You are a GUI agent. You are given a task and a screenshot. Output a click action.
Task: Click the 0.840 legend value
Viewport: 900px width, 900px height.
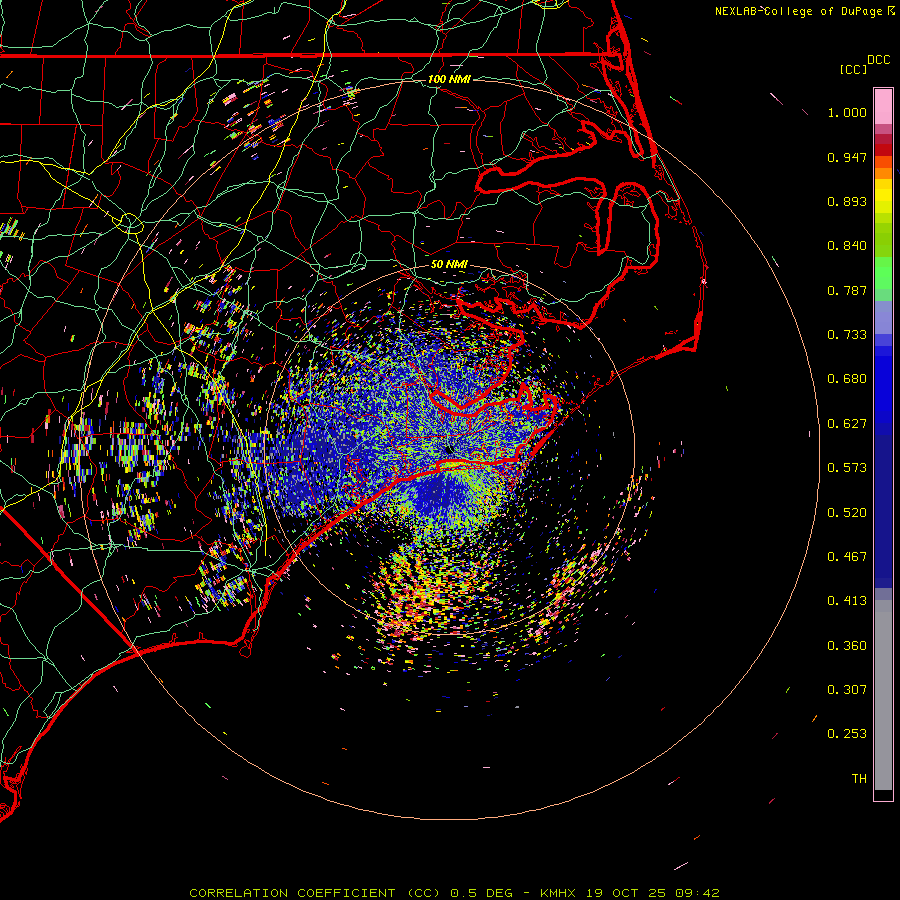tap(847, 246)
